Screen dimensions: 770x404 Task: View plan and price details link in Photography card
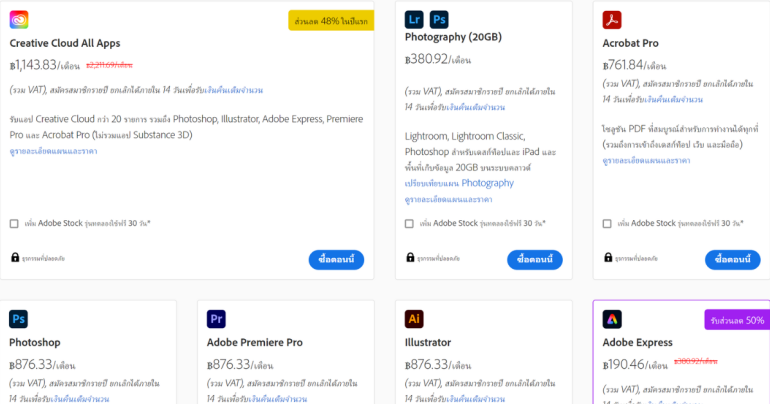tap(448, 199)
